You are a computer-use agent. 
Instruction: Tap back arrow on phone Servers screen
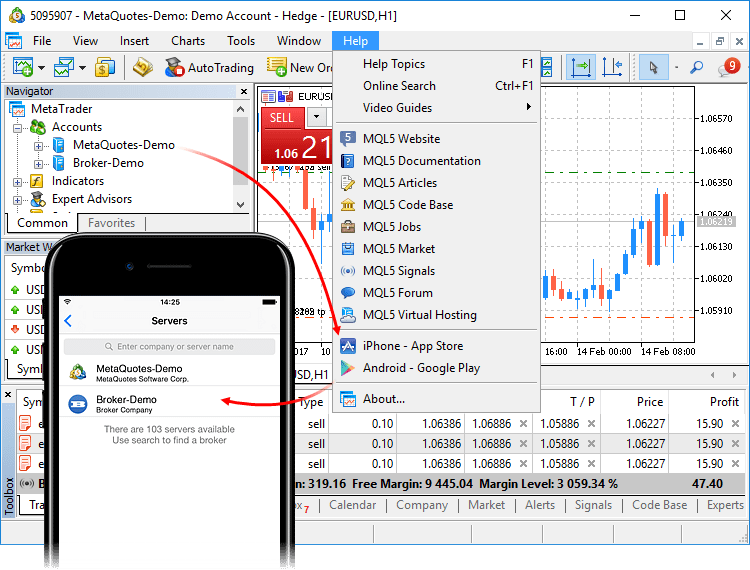[x=68, y=321]
